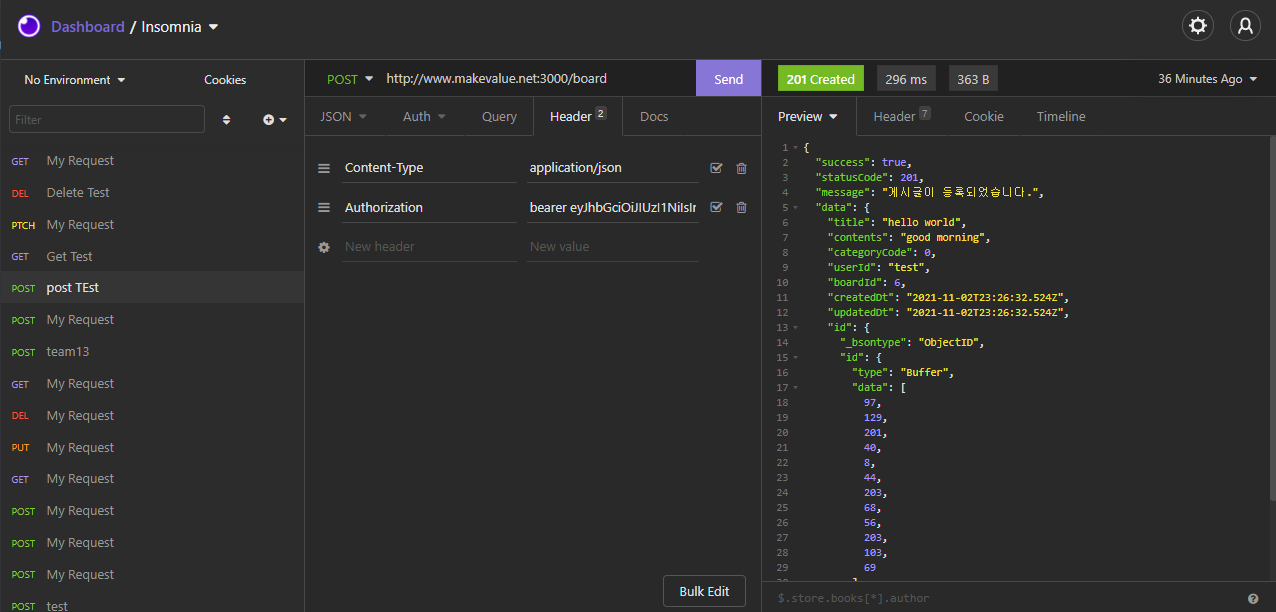Click drag handle for Content-Type header

tap(324, 168)
